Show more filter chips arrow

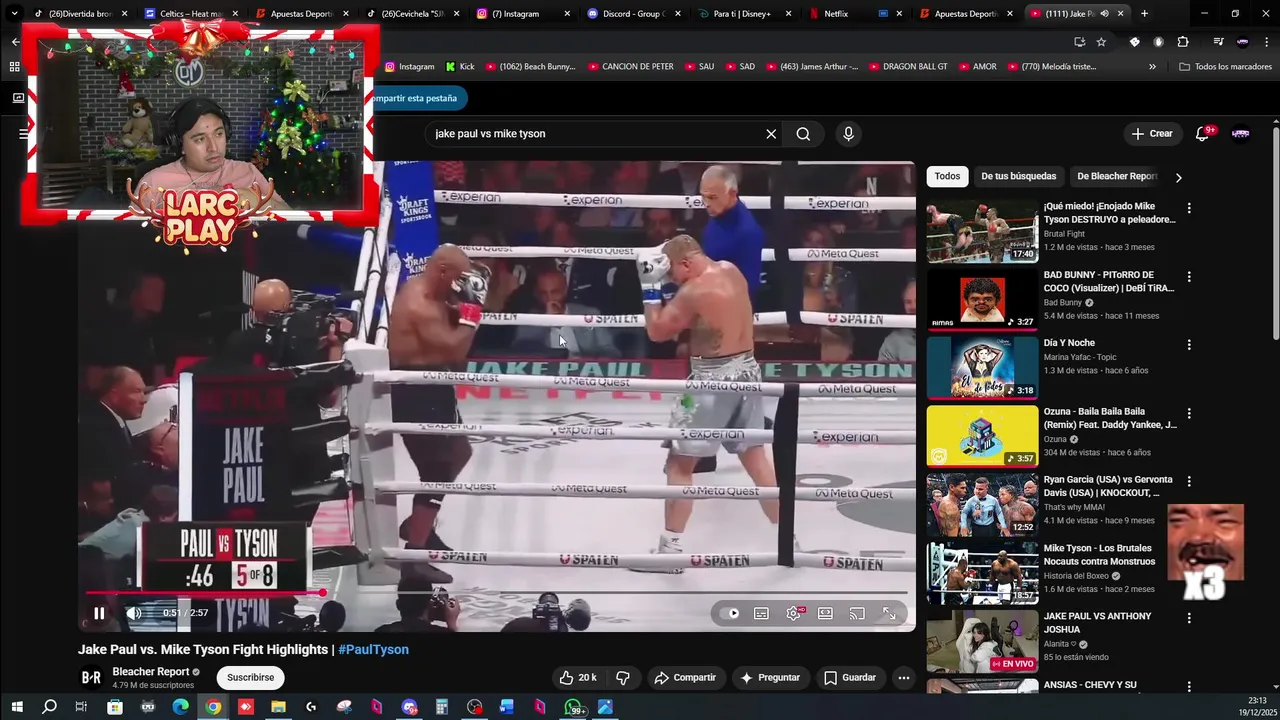pos(1178,177)
